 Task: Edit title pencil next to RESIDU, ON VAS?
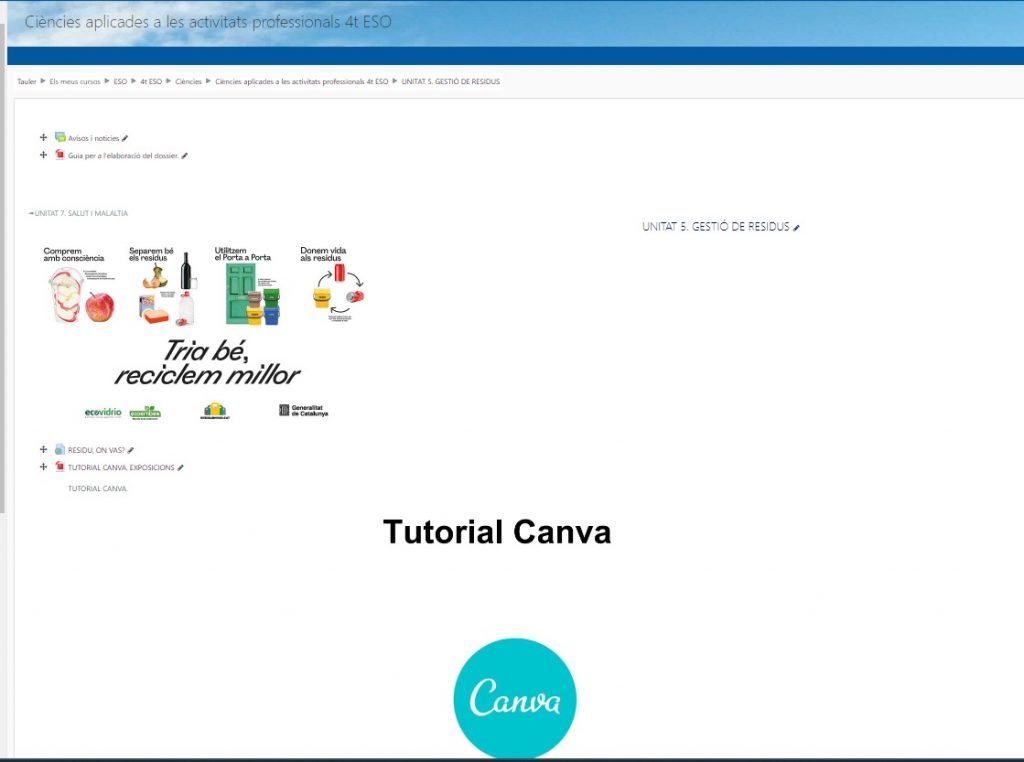tap(131, 451)
